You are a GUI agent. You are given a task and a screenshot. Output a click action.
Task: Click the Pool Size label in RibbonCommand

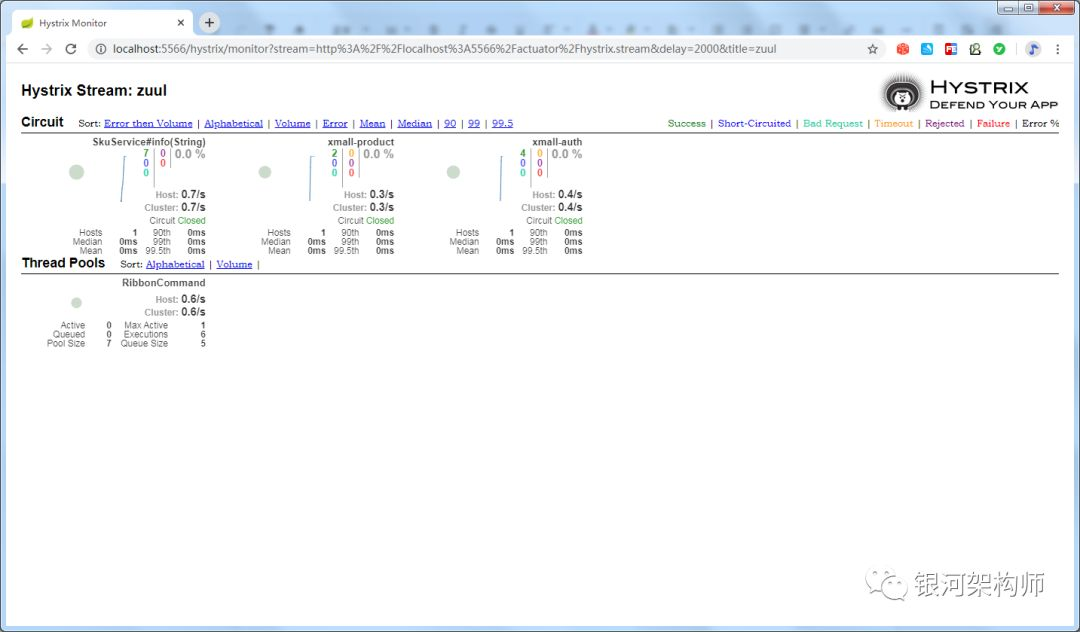click(66, 343)
